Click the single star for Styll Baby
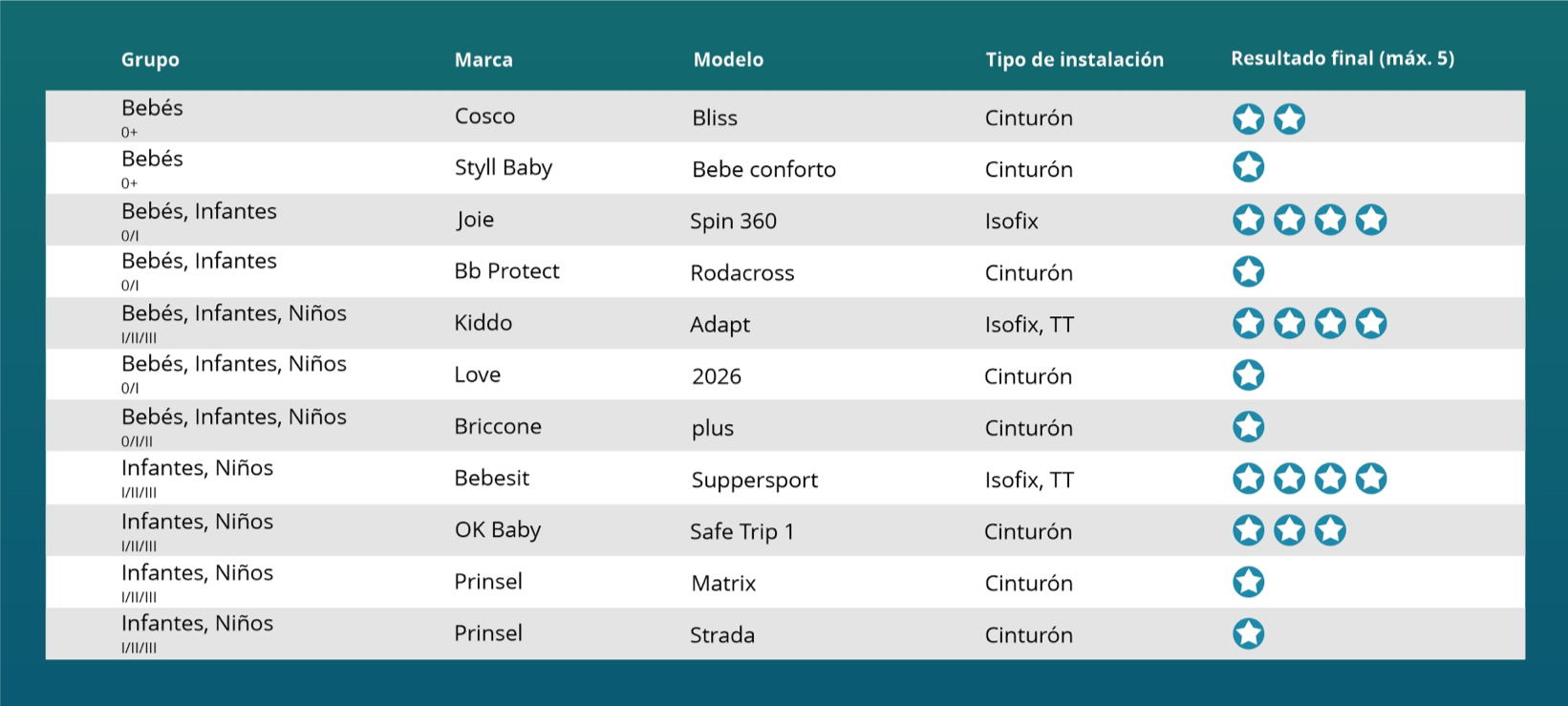1568x706 pixels. click(x=1248, y=167)
